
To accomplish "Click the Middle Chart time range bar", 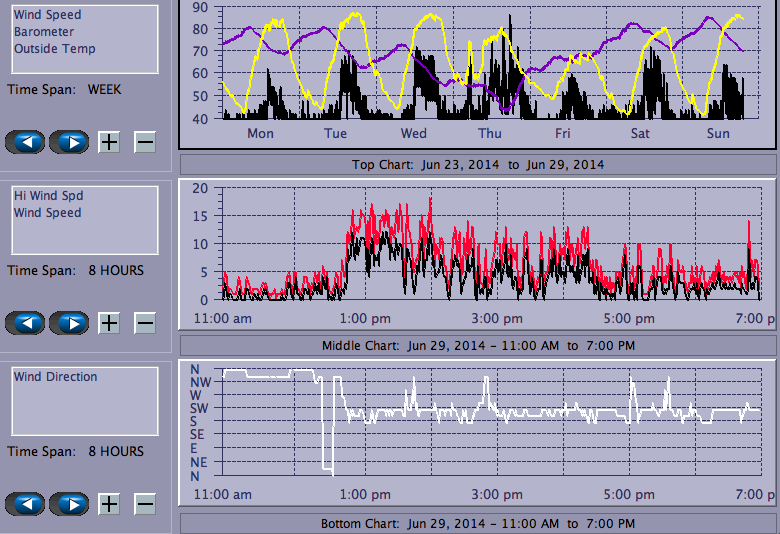I will 477,346.
